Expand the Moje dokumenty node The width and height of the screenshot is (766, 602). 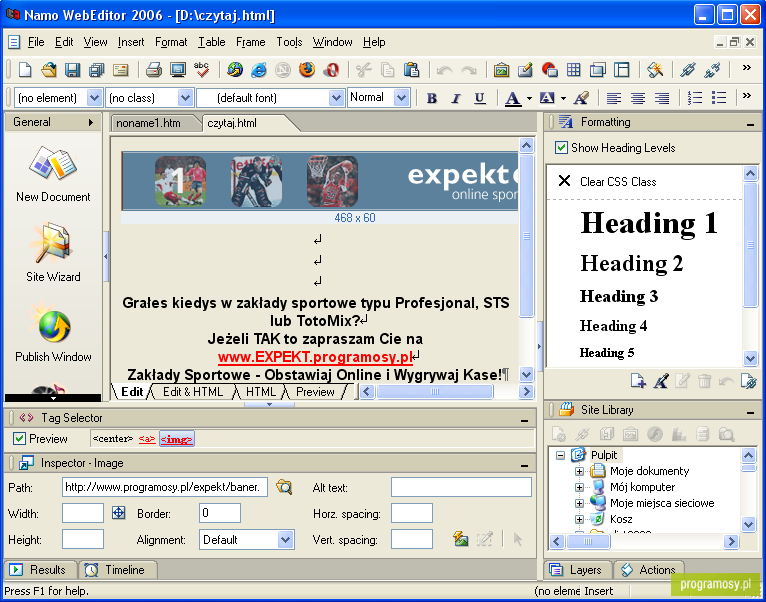[x=579, y=472]
